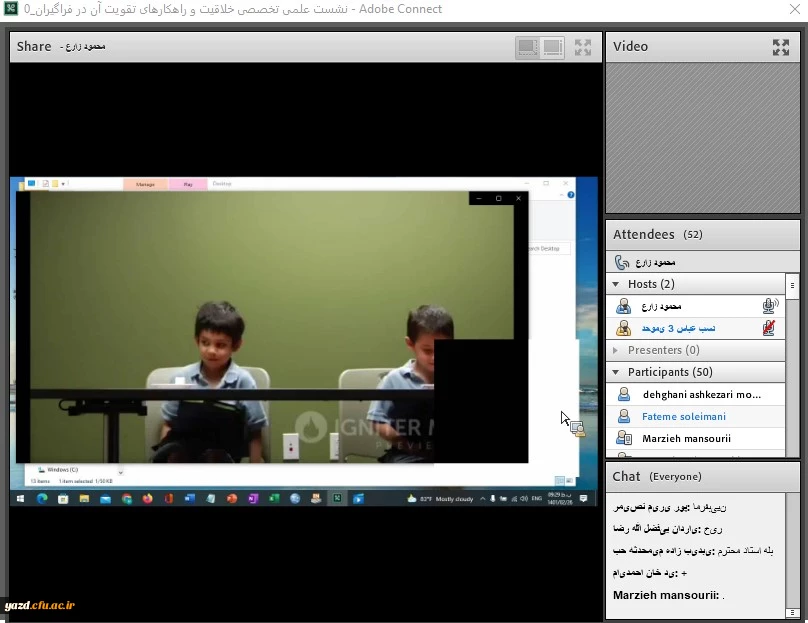Viewport: 808px width, 623px height.
Task: Click the second host's user avatar icon
Action: point(624,328)
